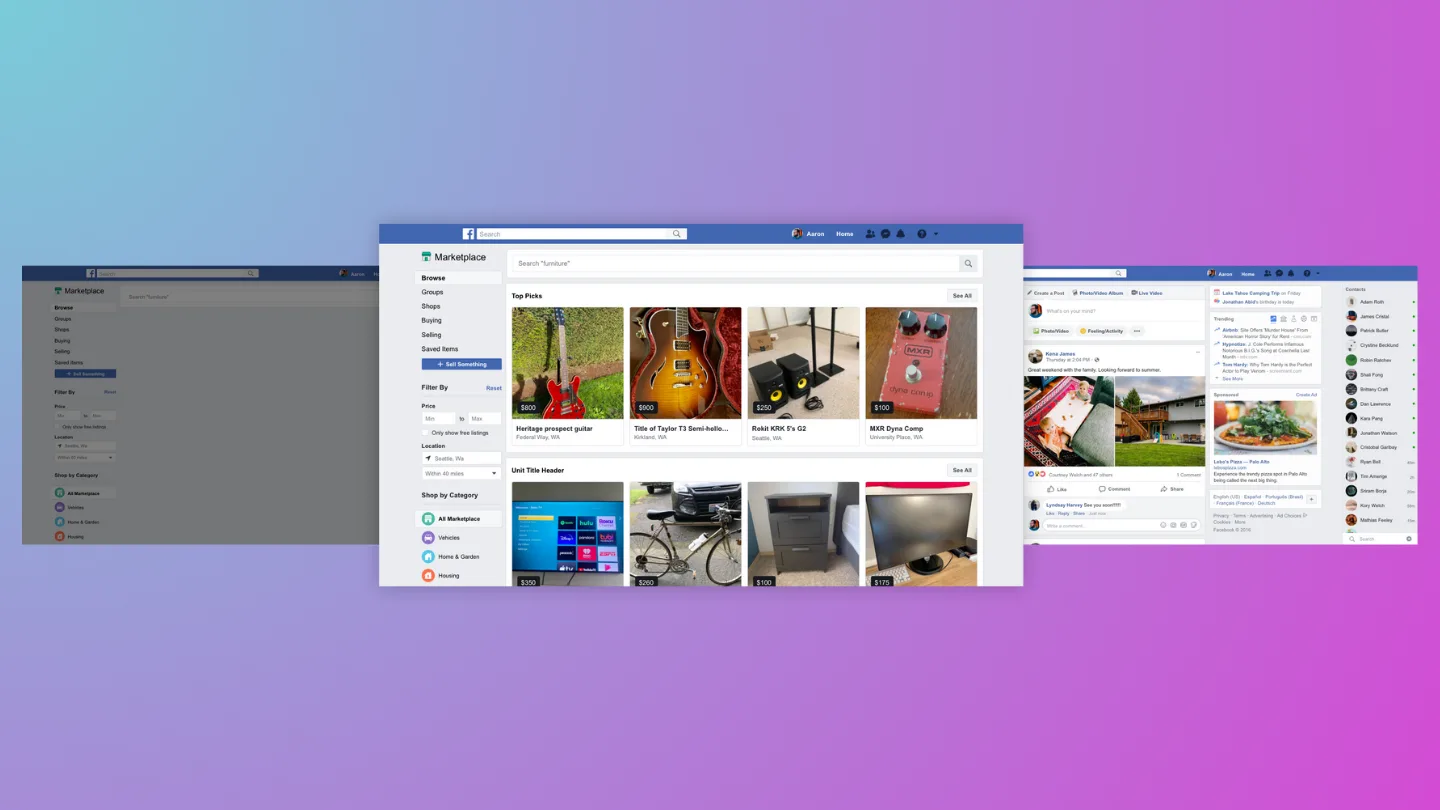Open Saved Items in the sidebar
This screenshot has width=1440, height=810.
(440, 348)
